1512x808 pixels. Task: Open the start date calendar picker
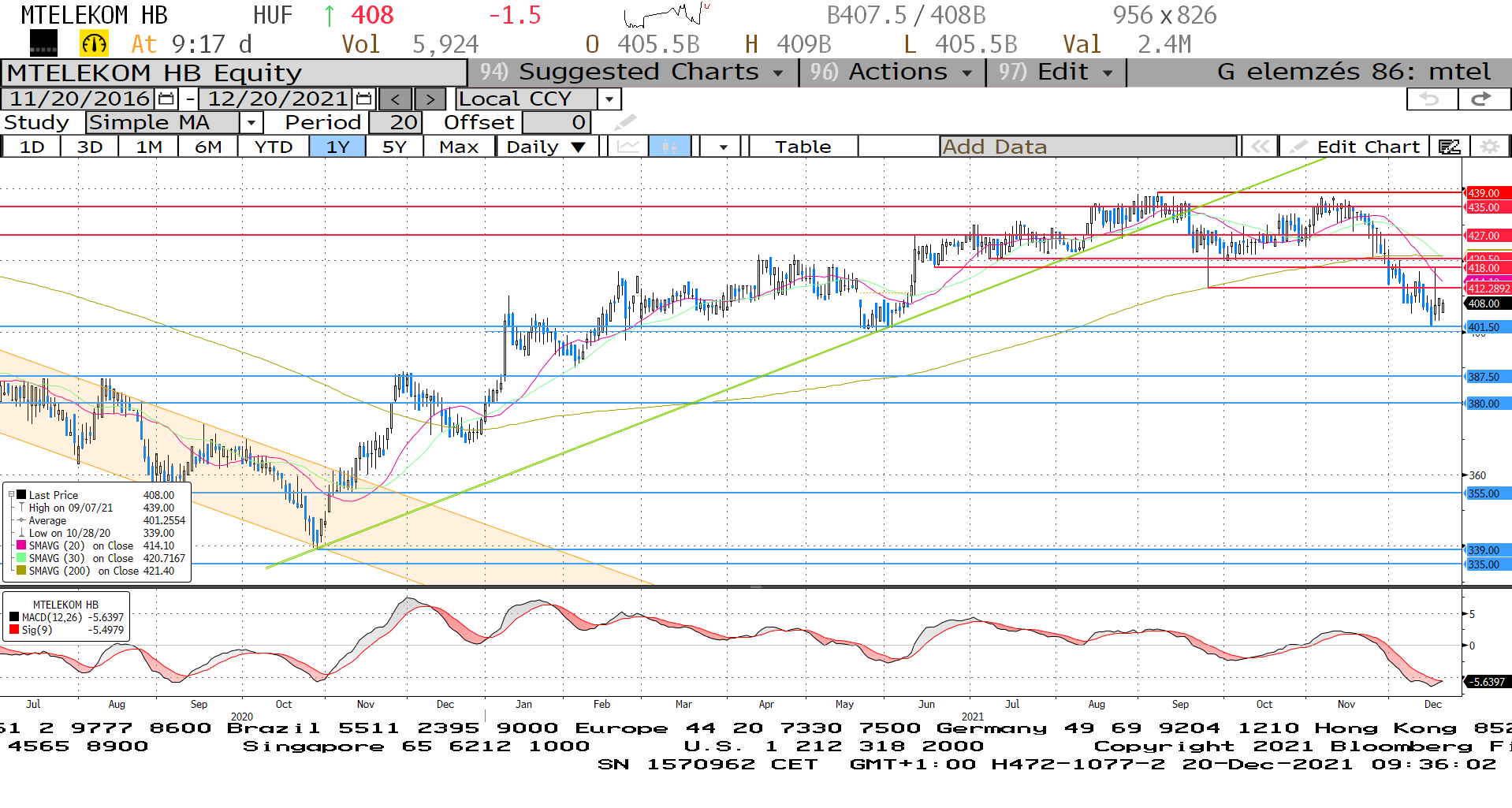coord(166,99)
